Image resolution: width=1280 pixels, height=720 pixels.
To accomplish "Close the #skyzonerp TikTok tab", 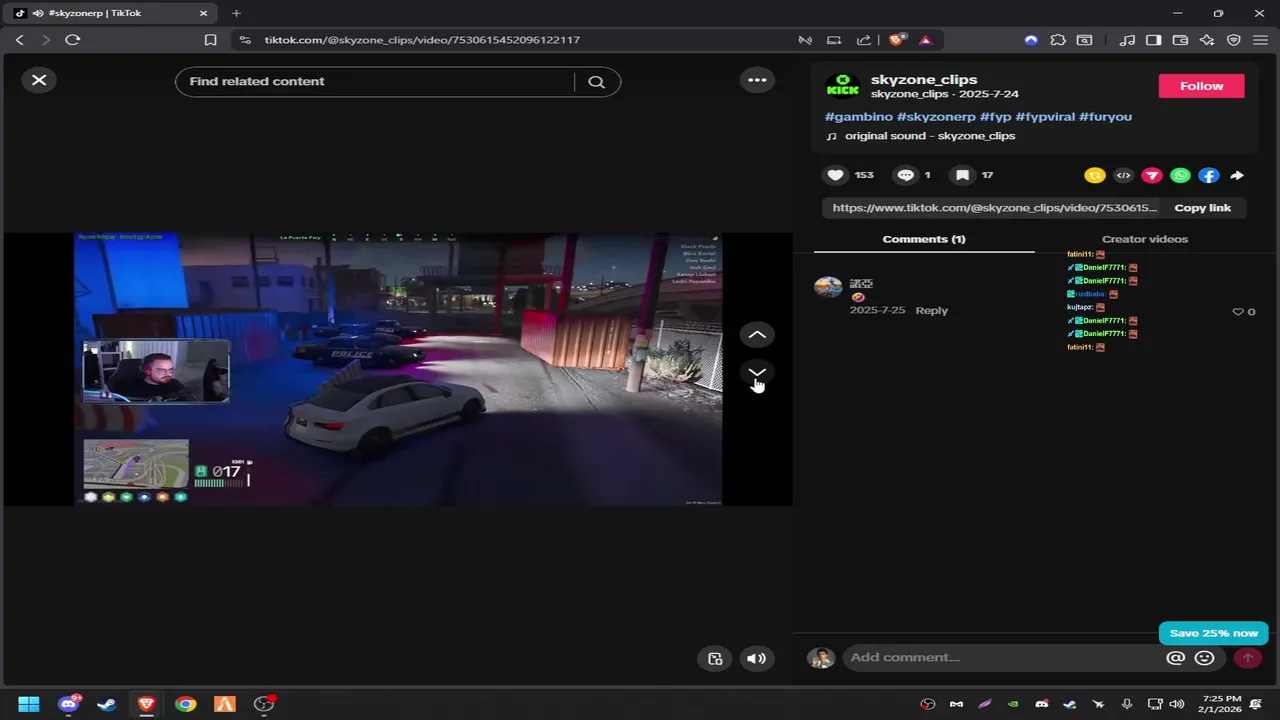I will 203,13.
